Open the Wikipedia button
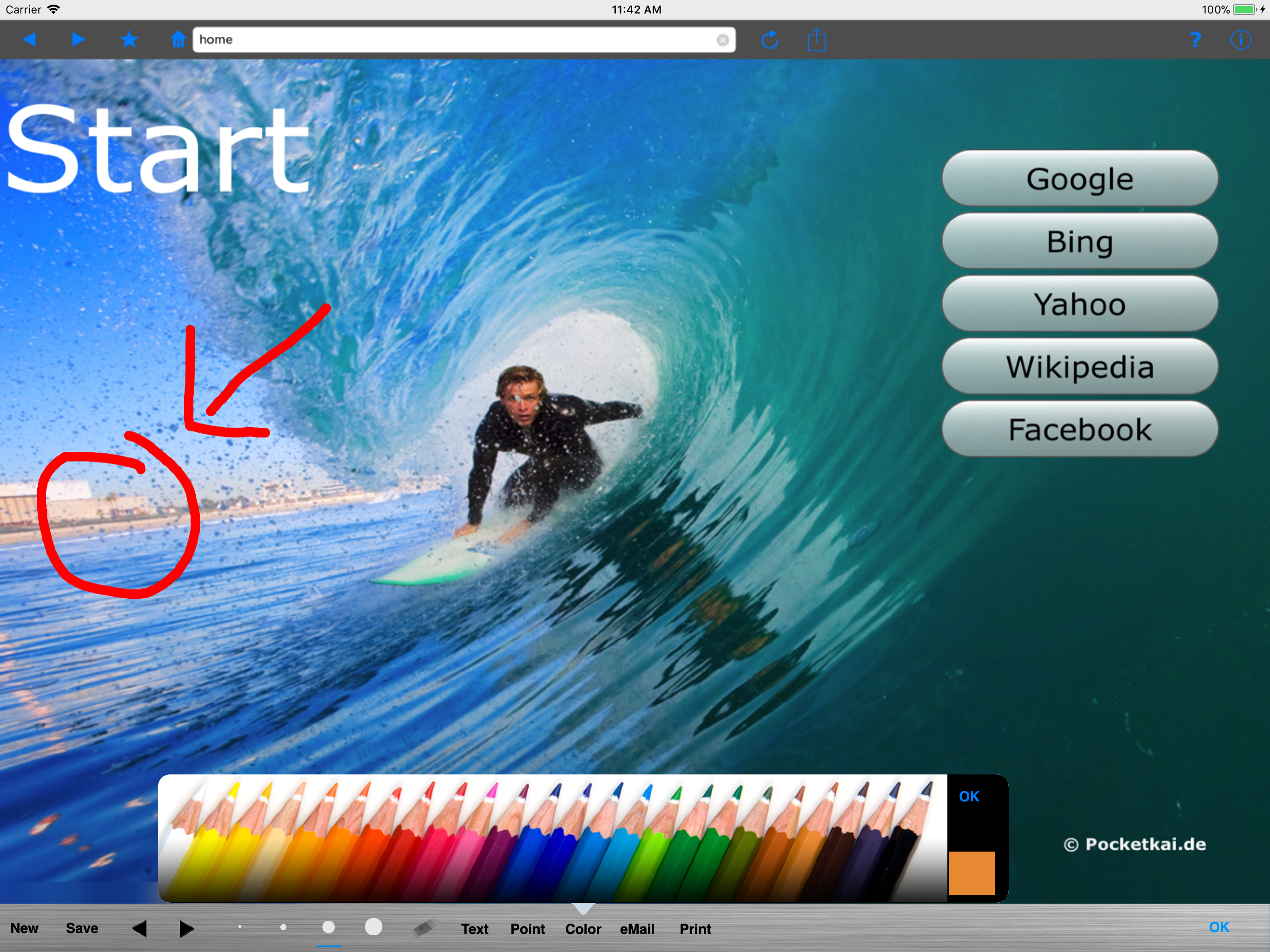This screenshot has height=952, width=1270. pyautogui.click(x=1079, y=366)
